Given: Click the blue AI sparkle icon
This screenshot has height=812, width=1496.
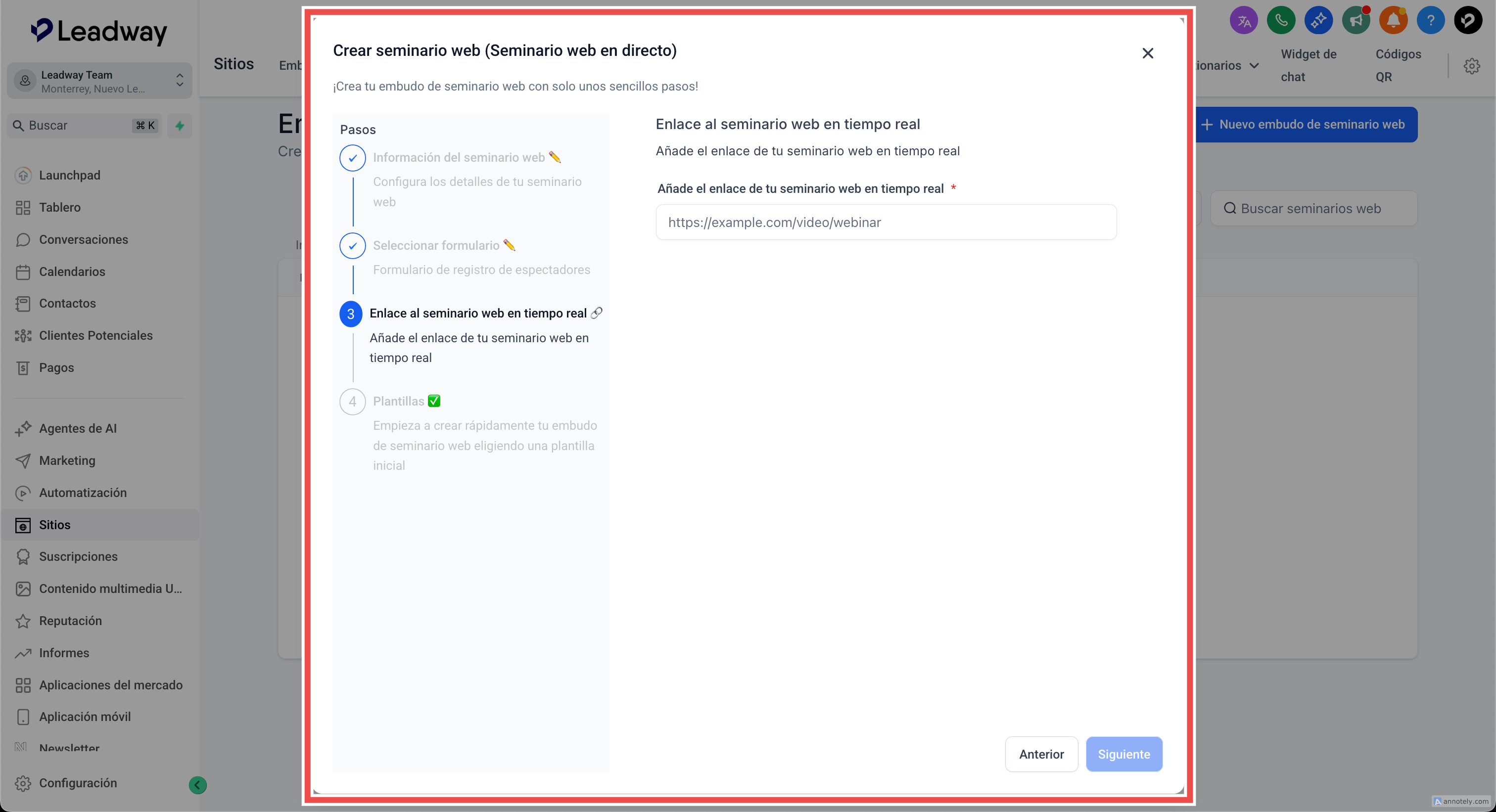Looking at the screenshot, I should [x=1318, y=21].
